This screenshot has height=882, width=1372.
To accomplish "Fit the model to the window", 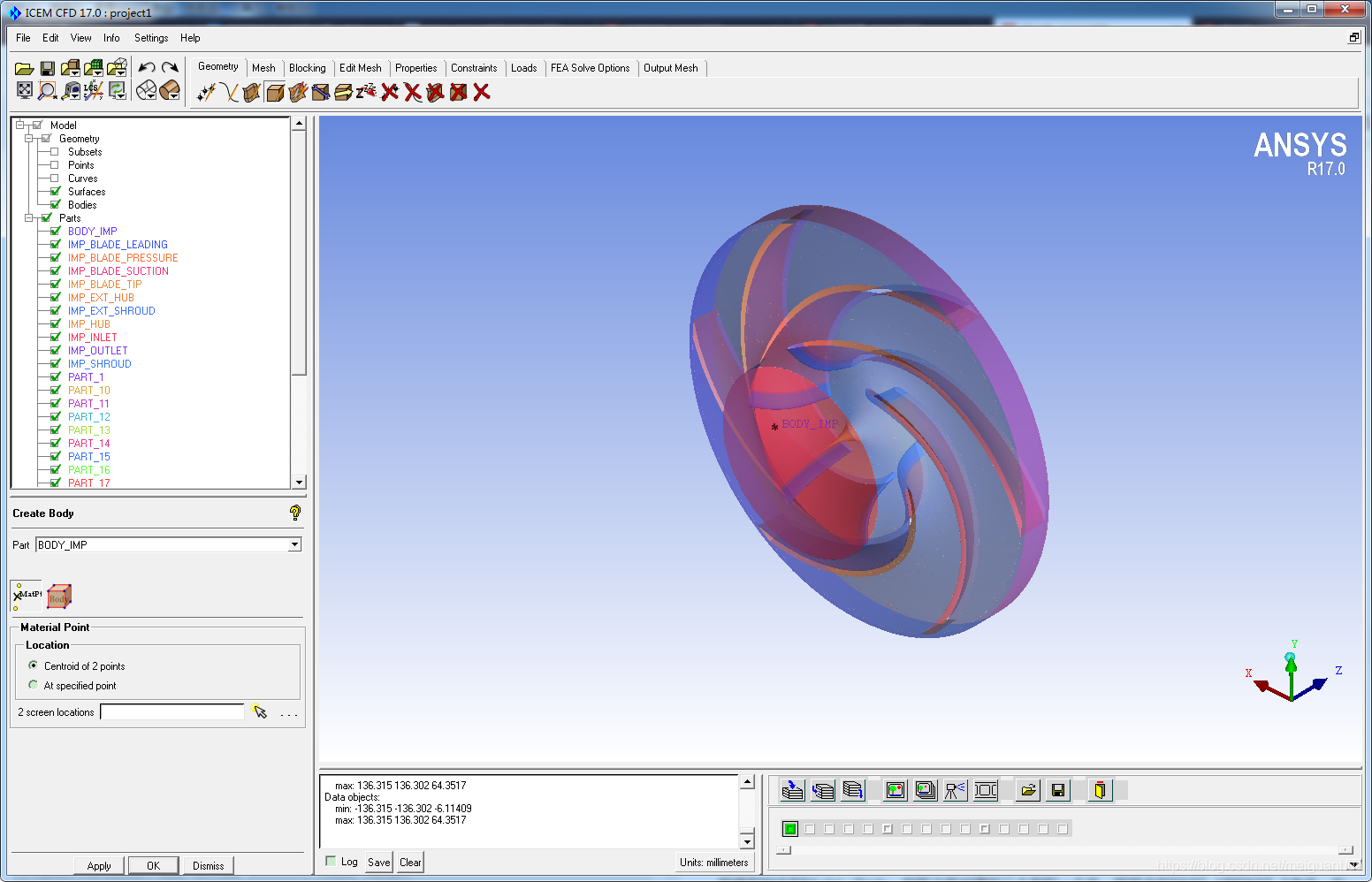I will [x=25, y=90].
